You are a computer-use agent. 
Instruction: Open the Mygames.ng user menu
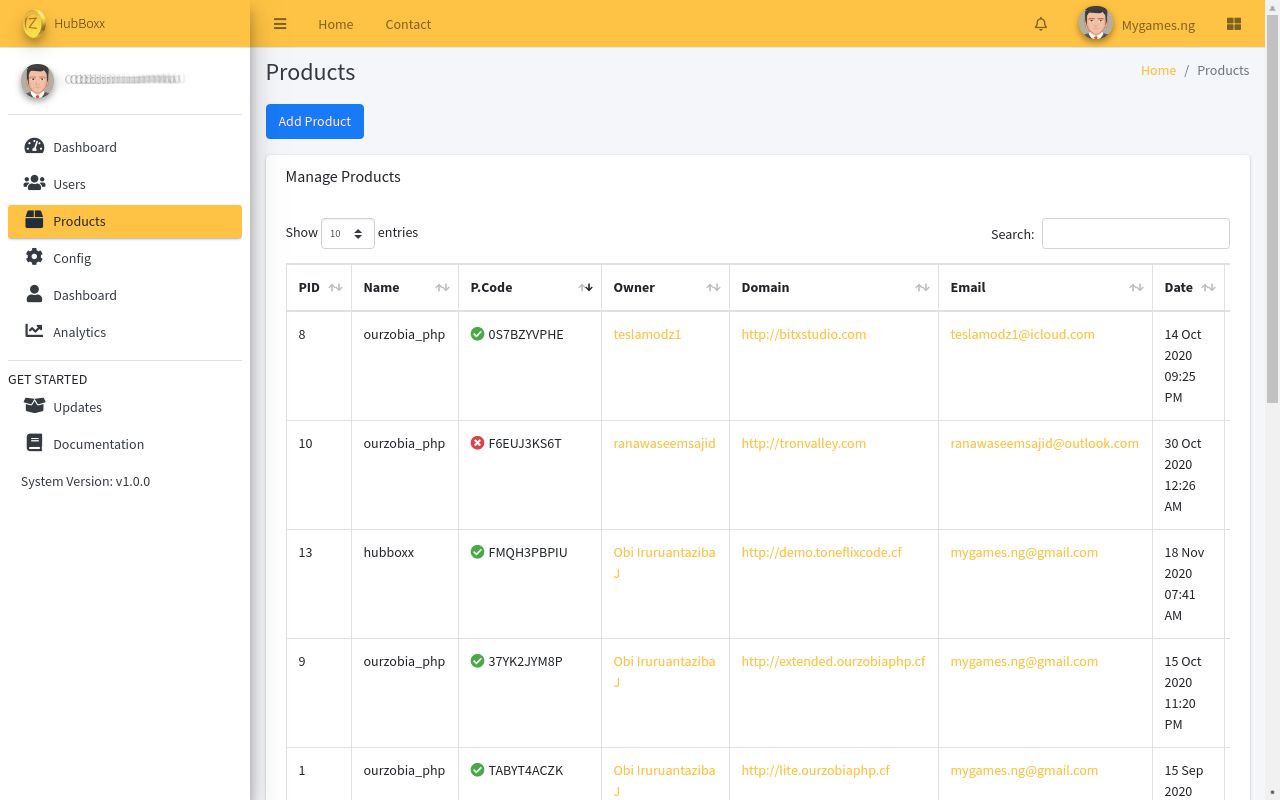pos(1138,24)
